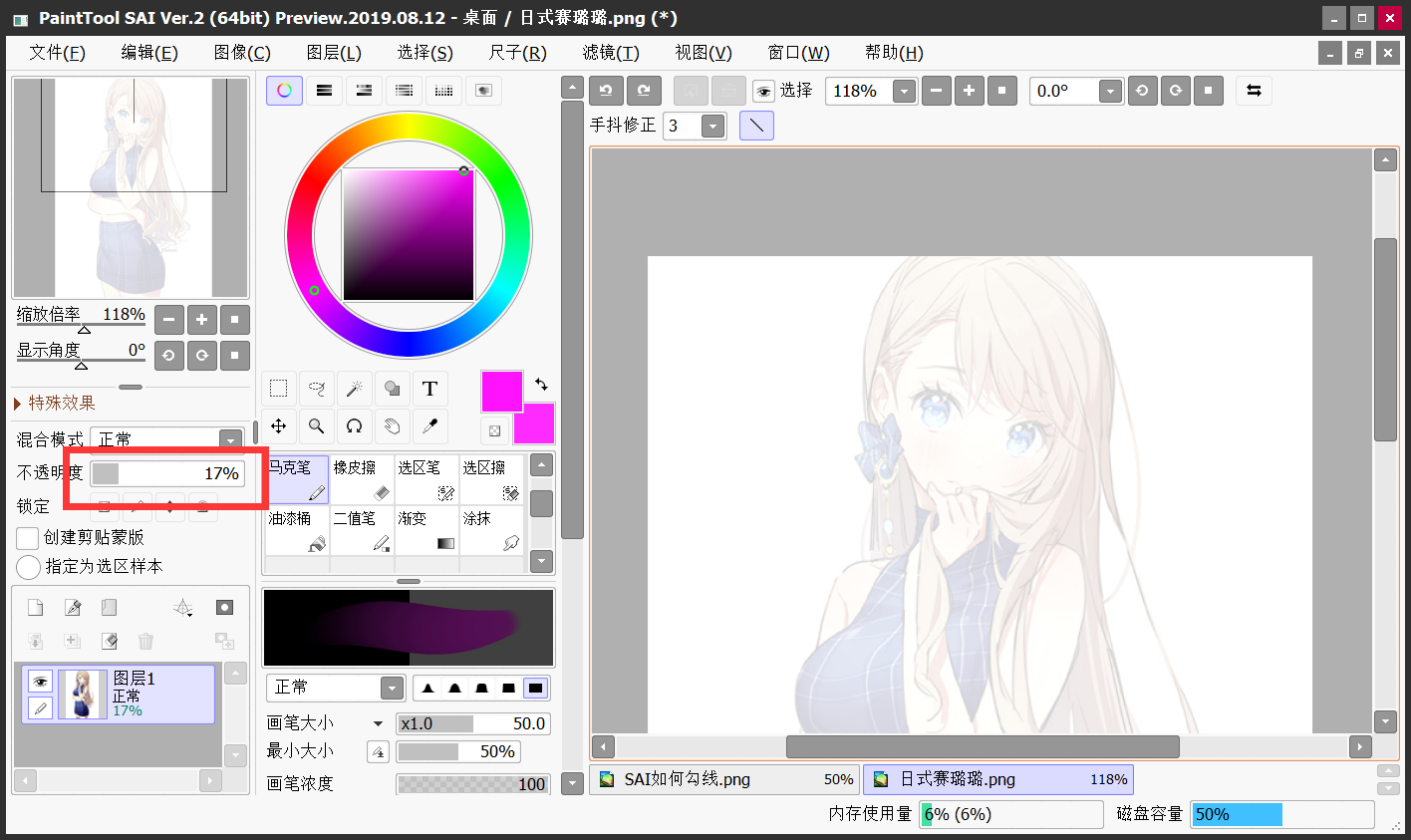Zoom in with the toolbar plus button

point(969,91)
